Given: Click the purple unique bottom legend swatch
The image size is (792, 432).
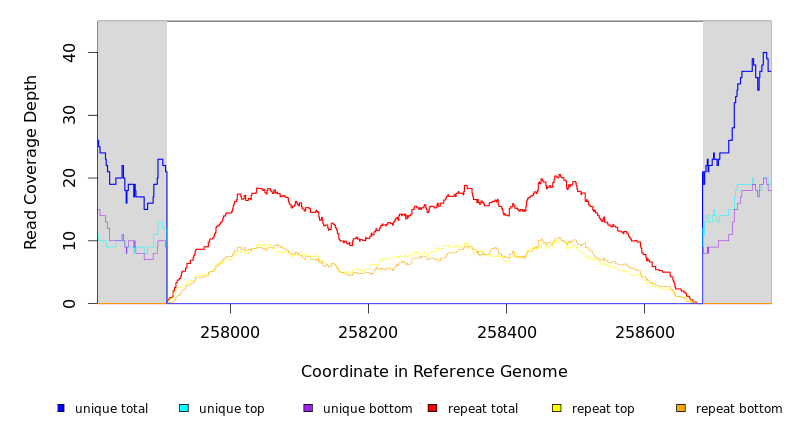Looking at the screenshot, I should [308, 408].
